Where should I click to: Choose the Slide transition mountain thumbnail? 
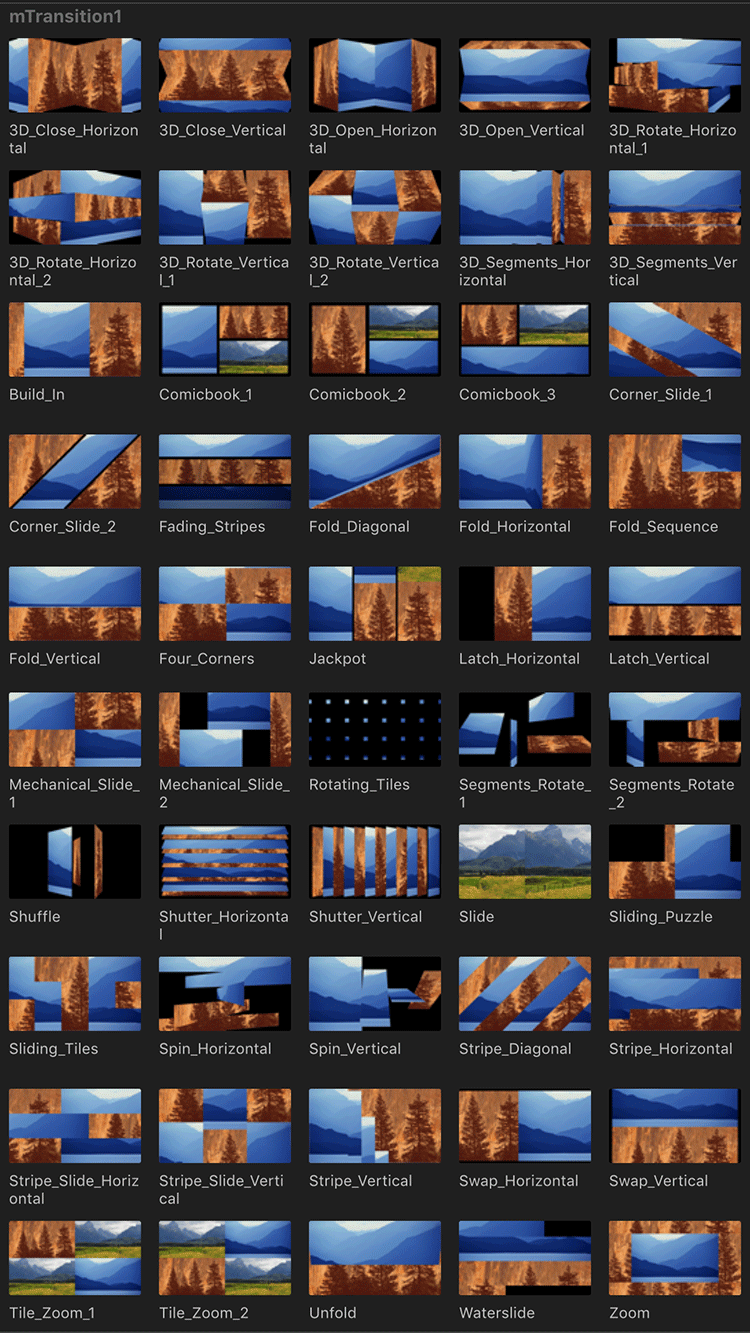pos(525,861)
